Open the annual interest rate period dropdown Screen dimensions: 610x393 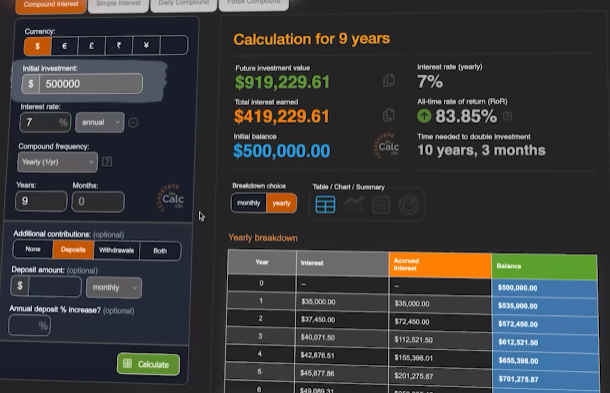[100, 122]
